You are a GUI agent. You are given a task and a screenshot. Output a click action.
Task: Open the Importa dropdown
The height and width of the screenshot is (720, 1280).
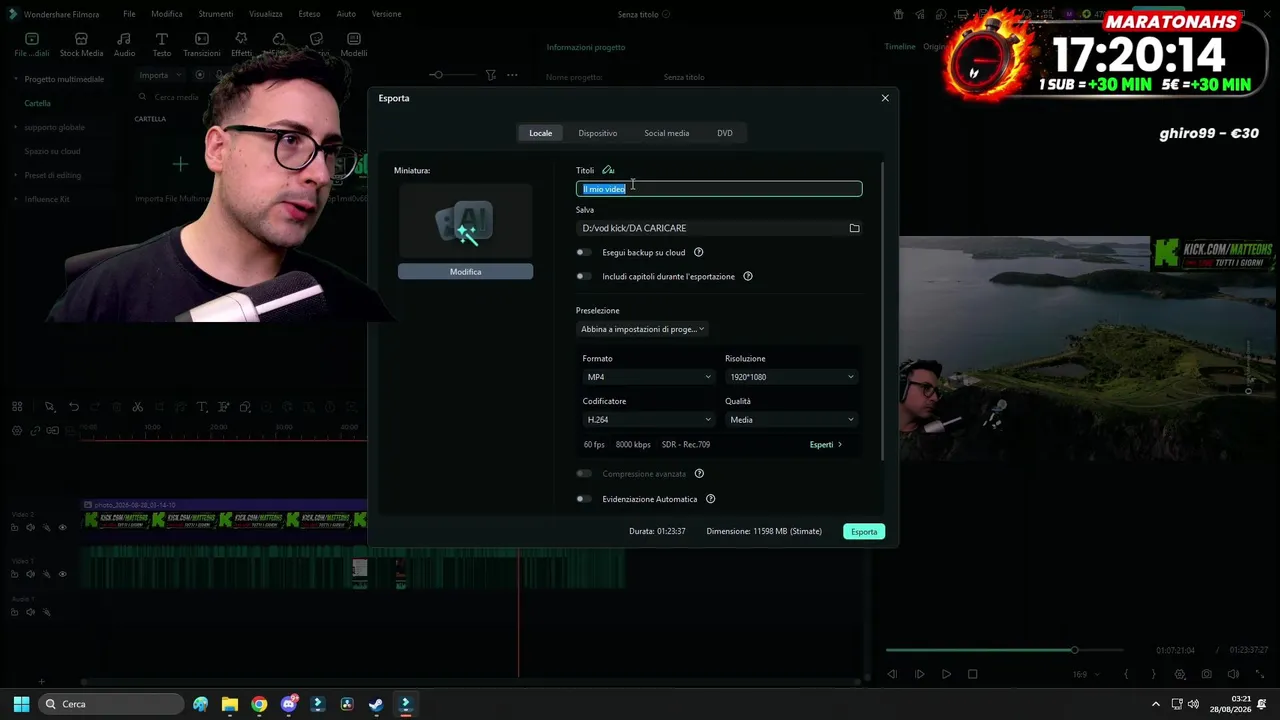tap(160, 75)
